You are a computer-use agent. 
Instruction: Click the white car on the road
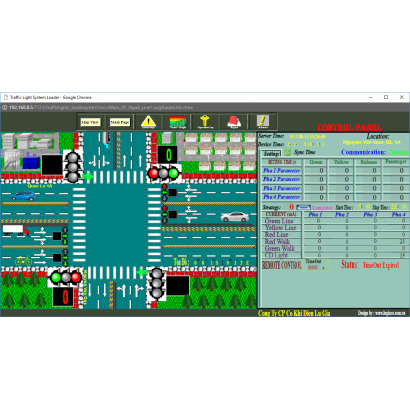pyautogui.click(x=235, y=217)
